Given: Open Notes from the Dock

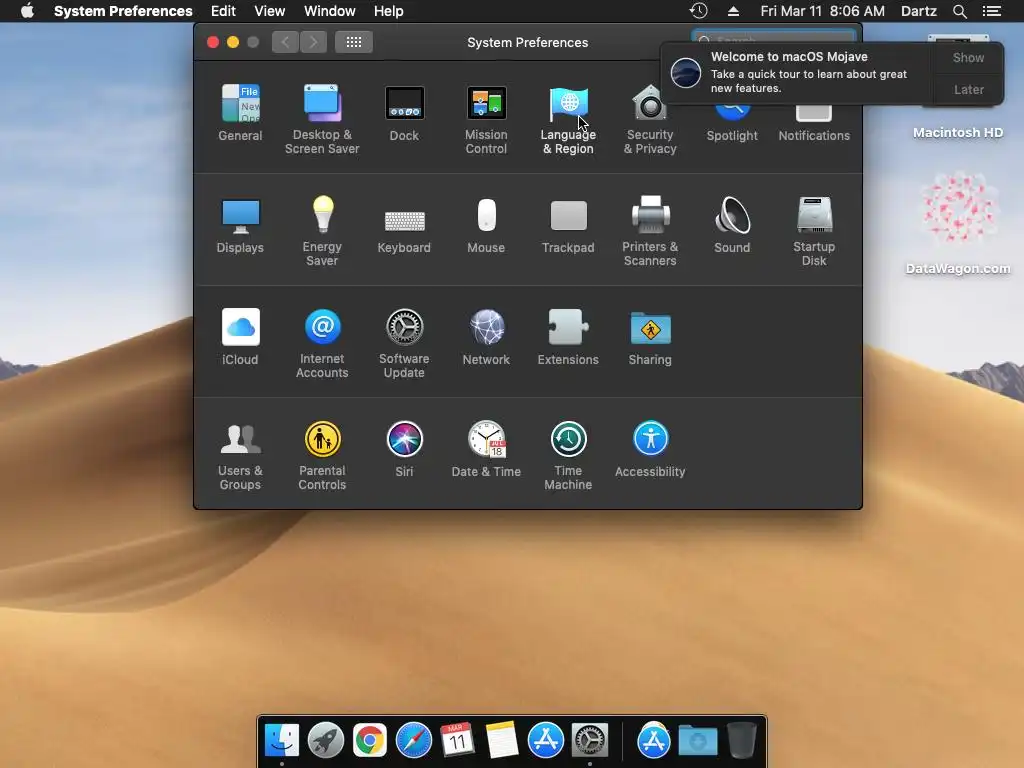Looking at the screenshot, I should pos(502,741).
